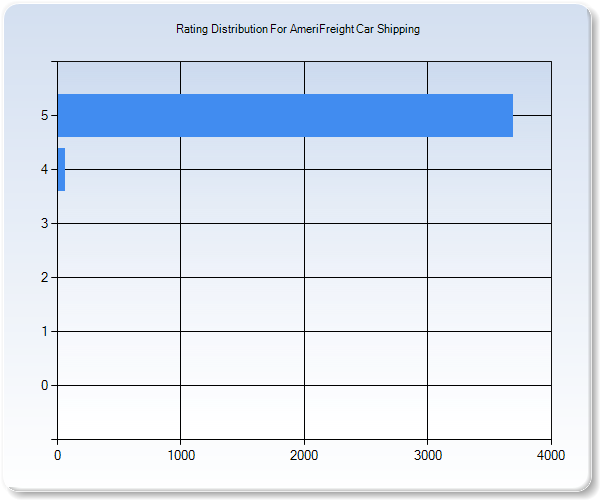Click the 5-star rating bar

(285, 115)
